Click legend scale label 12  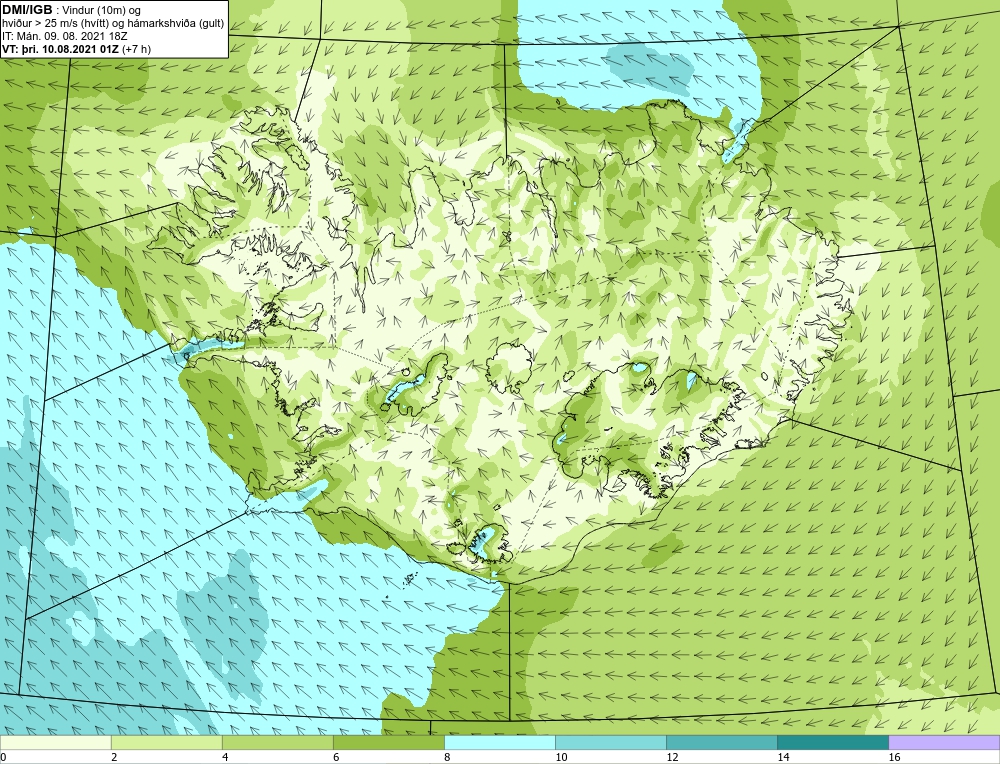(x=672, y=757)
